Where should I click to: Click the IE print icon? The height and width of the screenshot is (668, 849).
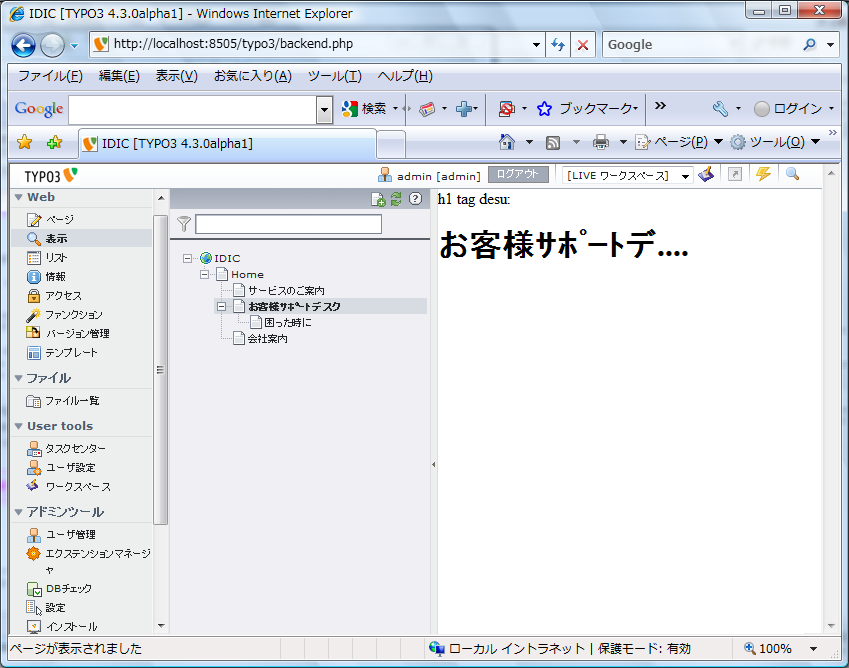(x=600, y=142)
